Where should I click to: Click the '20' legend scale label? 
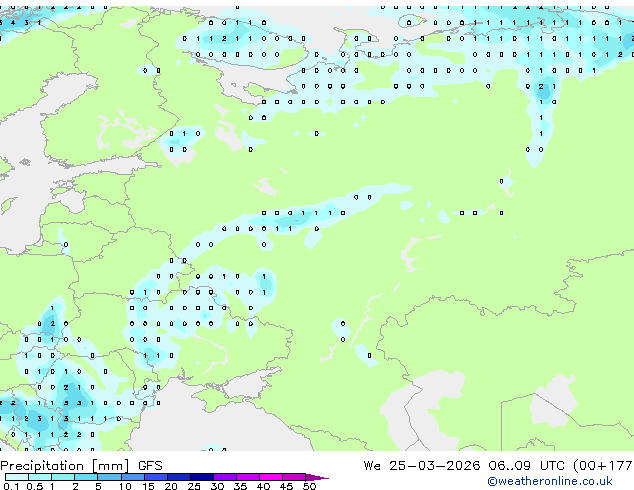coord(171,486)
